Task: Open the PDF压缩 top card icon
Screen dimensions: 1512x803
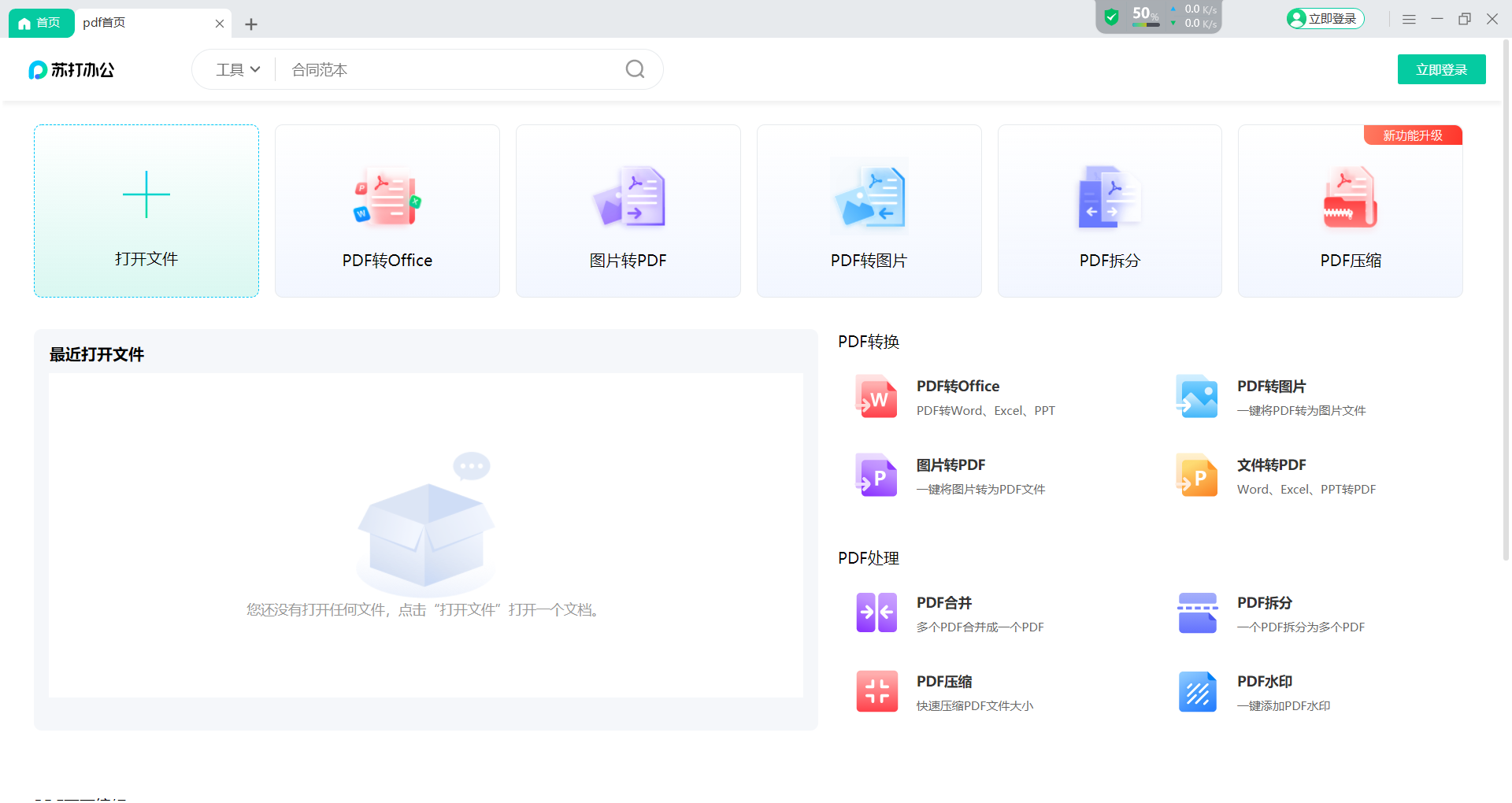Action: (x=1351, y=197)
